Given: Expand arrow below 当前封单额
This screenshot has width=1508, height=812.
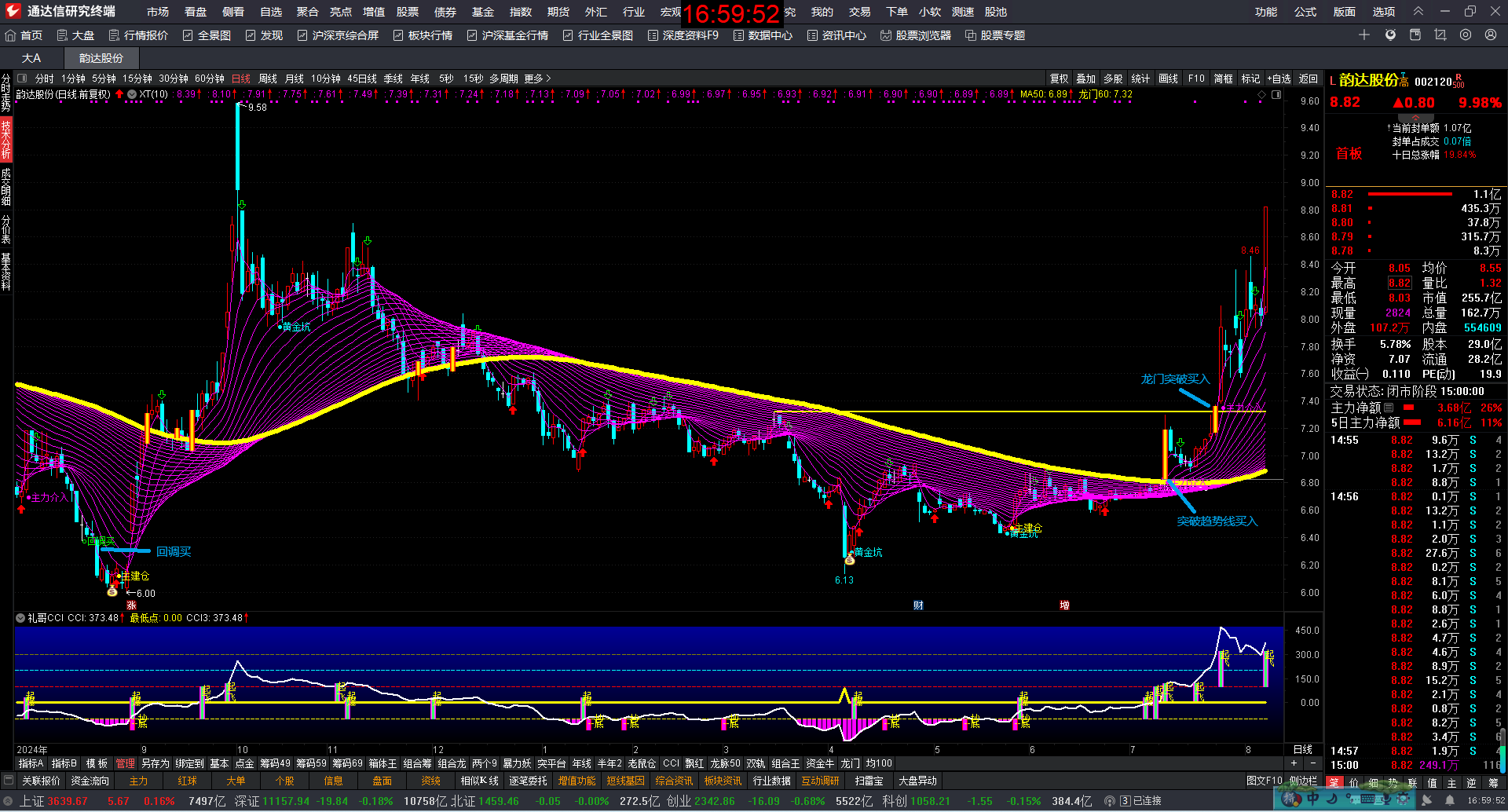Looking at the screenshot, I should (1415, 118).
